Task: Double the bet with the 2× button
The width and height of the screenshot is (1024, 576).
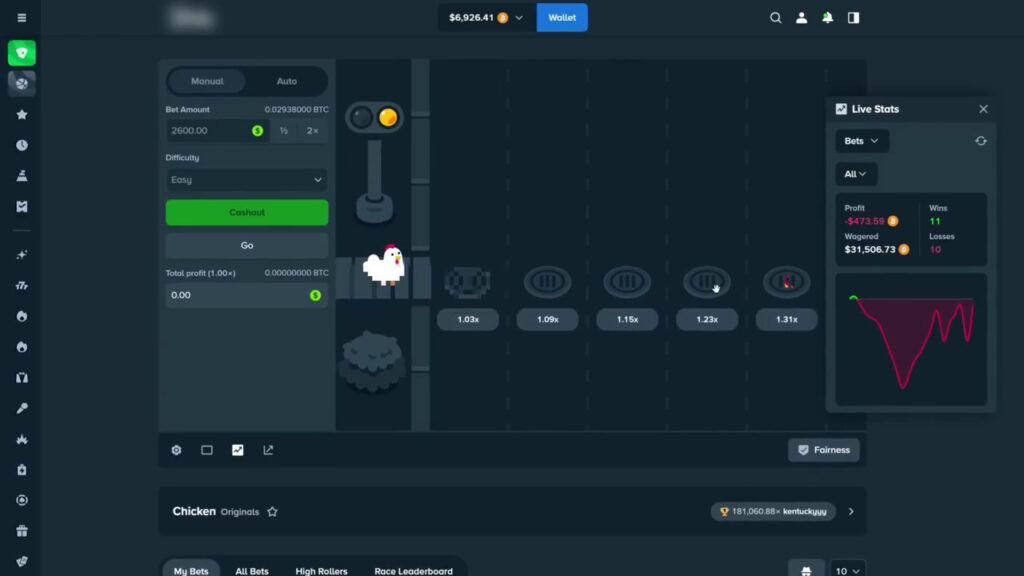Action: click(x=313, y=131)
